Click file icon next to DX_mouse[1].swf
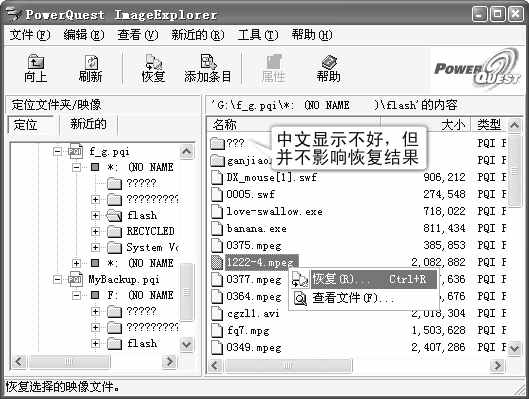 click(x=217, y=177)
